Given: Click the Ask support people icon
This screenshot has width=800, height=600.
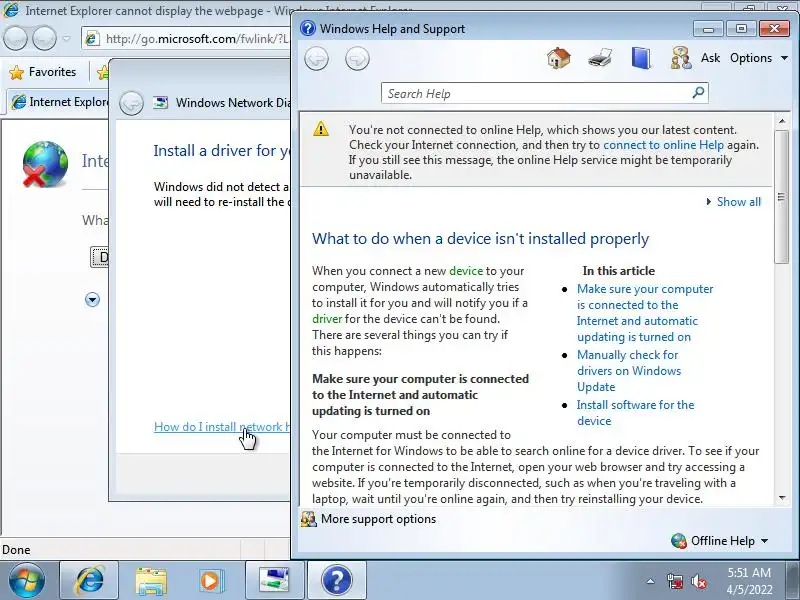Looking at the screenshot, I should click(x=681, y=58).
